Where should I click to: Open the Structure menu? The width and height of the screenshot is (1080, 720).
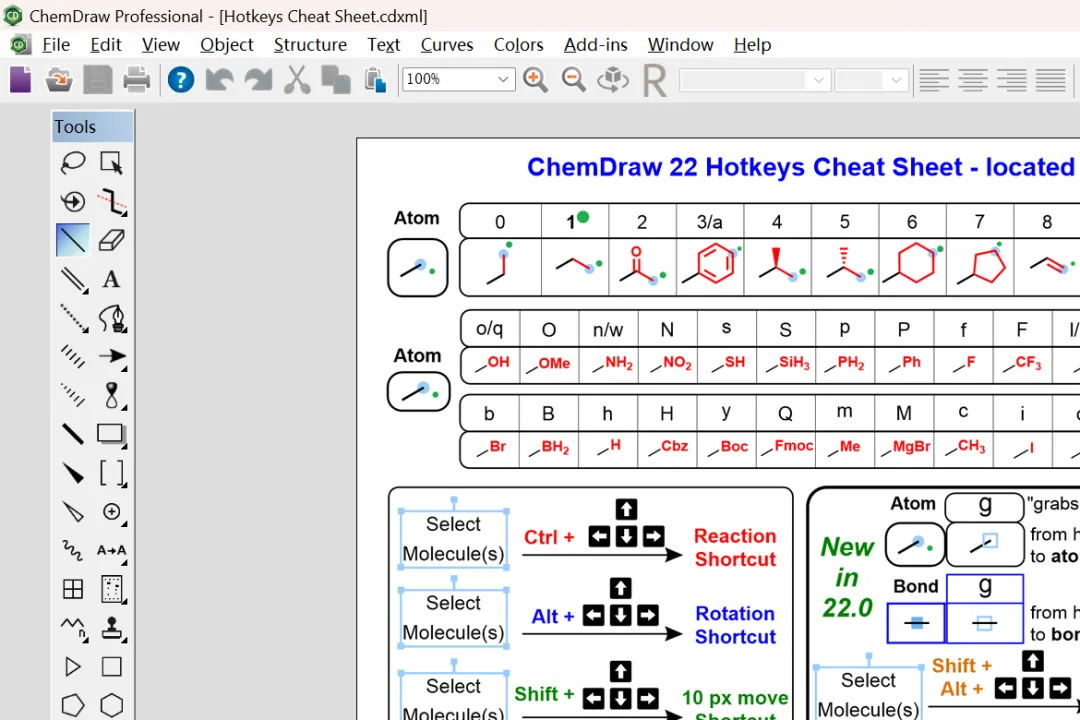point(310,45)
